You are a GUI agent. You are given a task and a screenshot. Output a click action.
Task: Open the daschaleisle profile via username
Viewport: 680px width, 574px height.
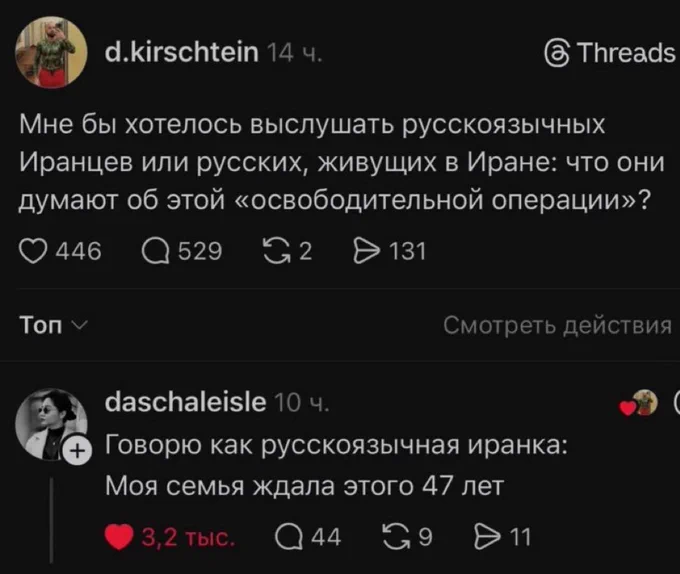pos(186,402)
